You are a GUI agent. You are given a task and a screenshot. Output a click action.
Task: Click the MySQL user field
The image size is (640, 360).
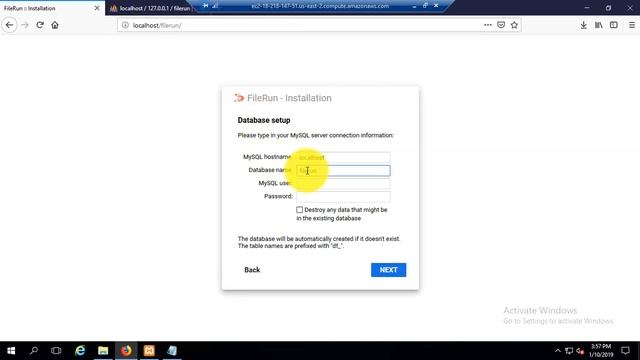(343, 184)
